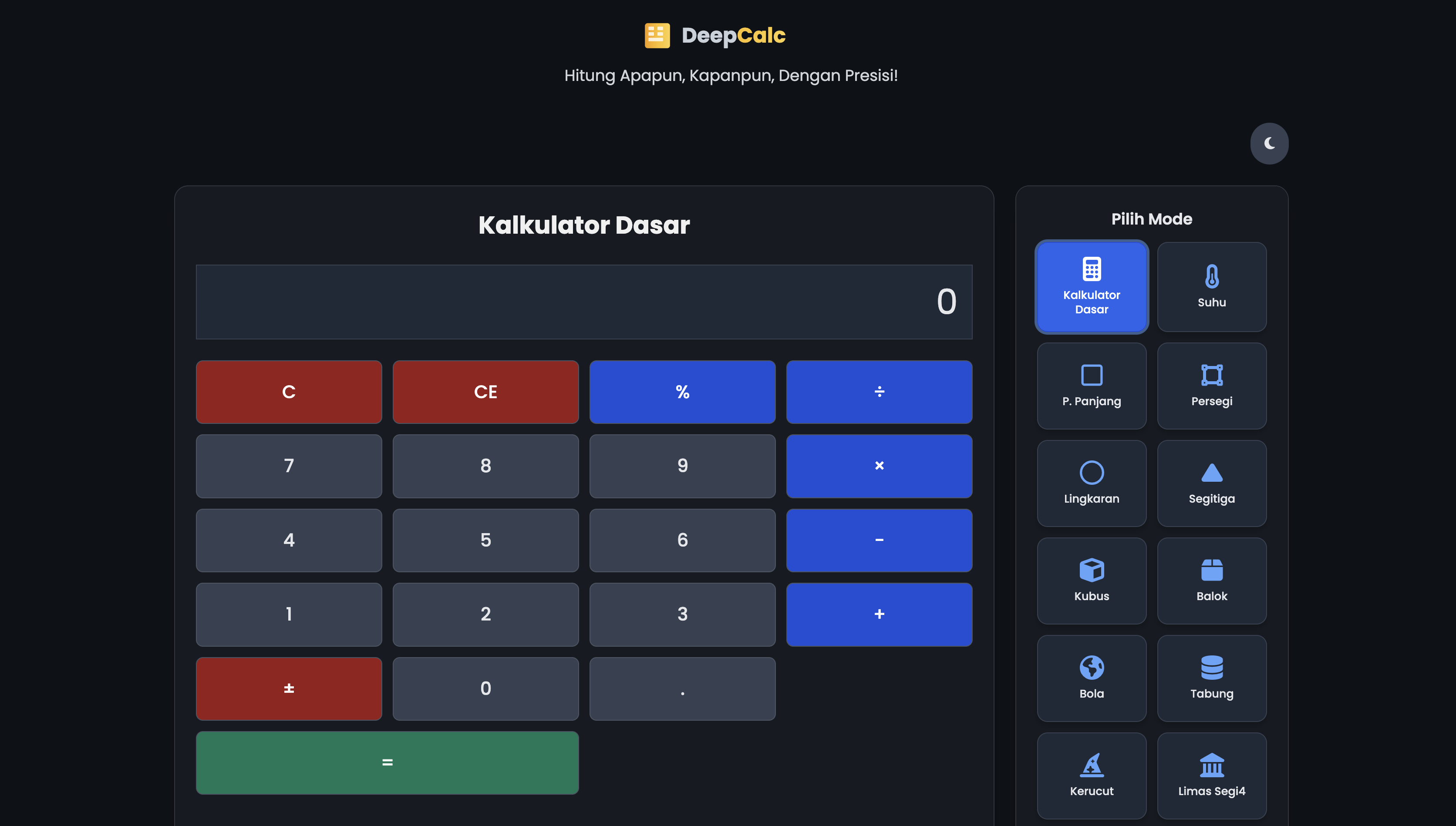Tap the digit 6 key
The height and width of the screenshot is (826, 1456).
pos(682,541)
